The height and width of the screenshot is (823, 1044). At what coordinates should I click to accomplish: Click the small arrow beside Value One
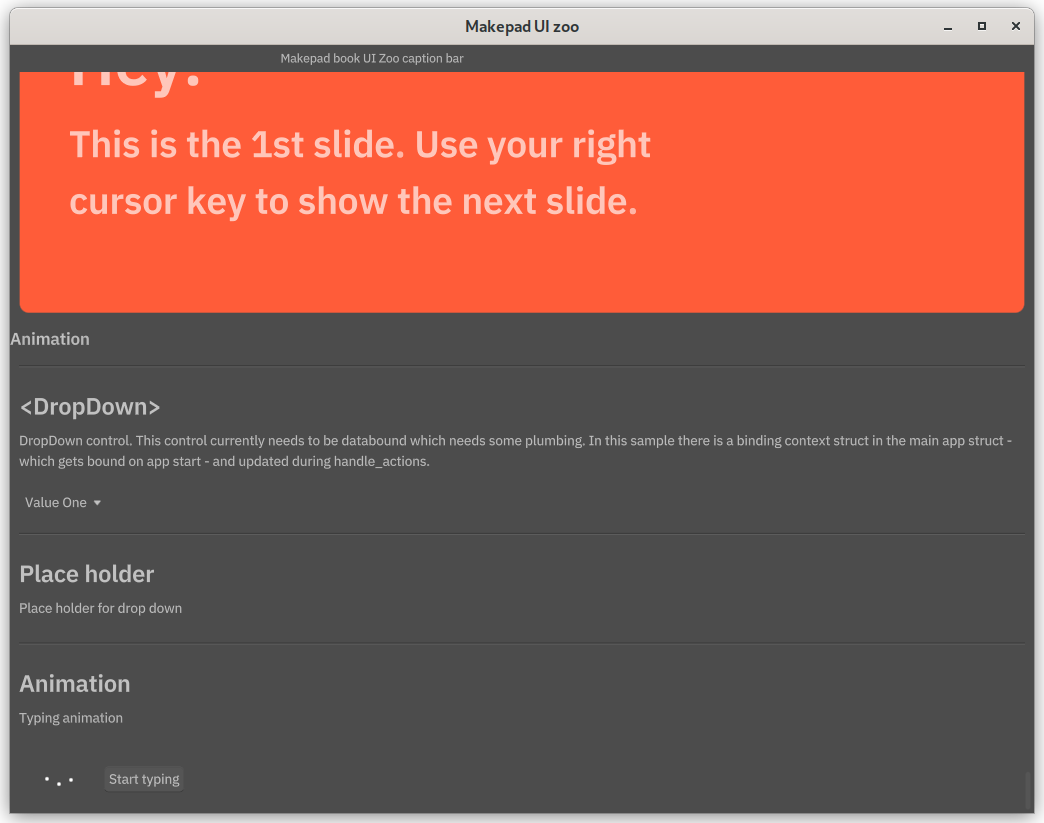pos(97,503)
